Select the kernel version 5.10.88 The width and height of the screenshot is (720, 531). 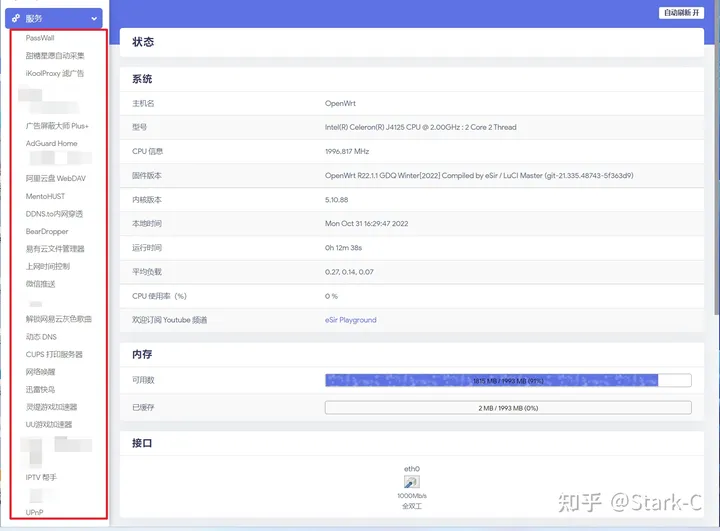coord(337,200)
